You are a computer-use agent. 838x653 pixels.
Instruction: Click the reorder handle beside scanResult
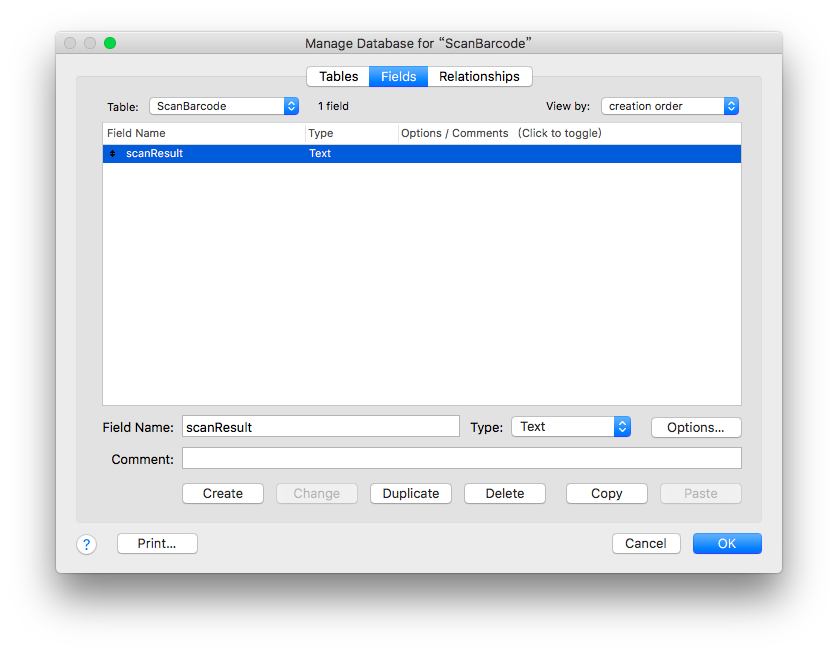[112, 154]
